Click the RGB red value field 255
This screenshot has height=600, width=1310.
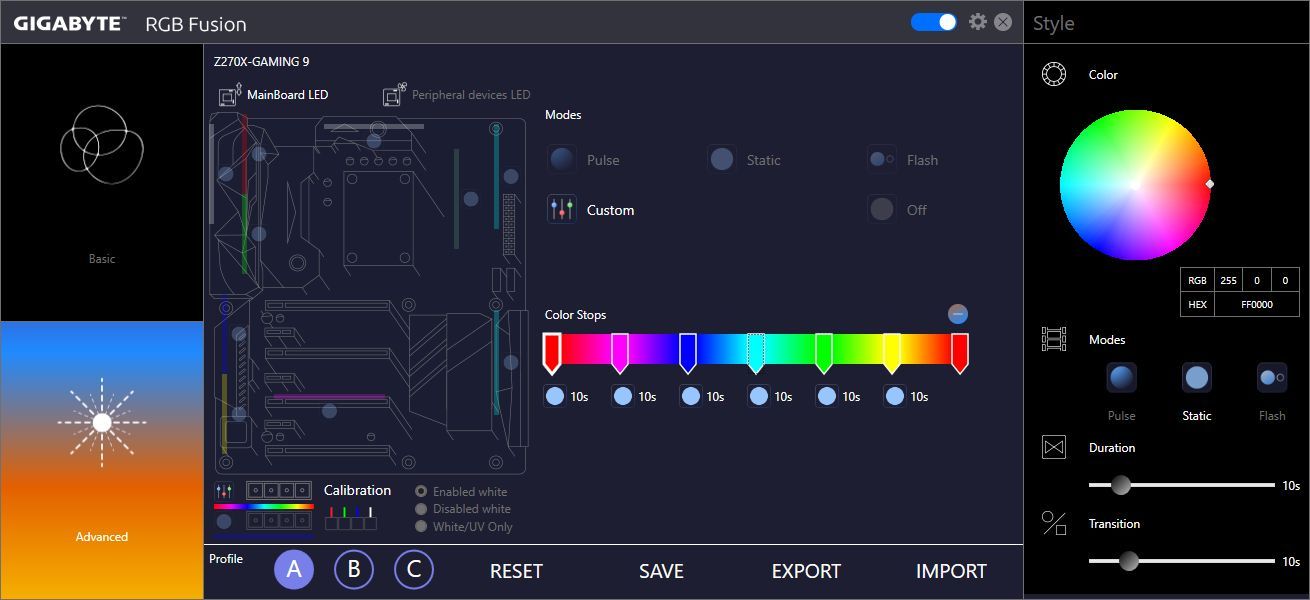pyautogui.click(x=1228, y=281)
